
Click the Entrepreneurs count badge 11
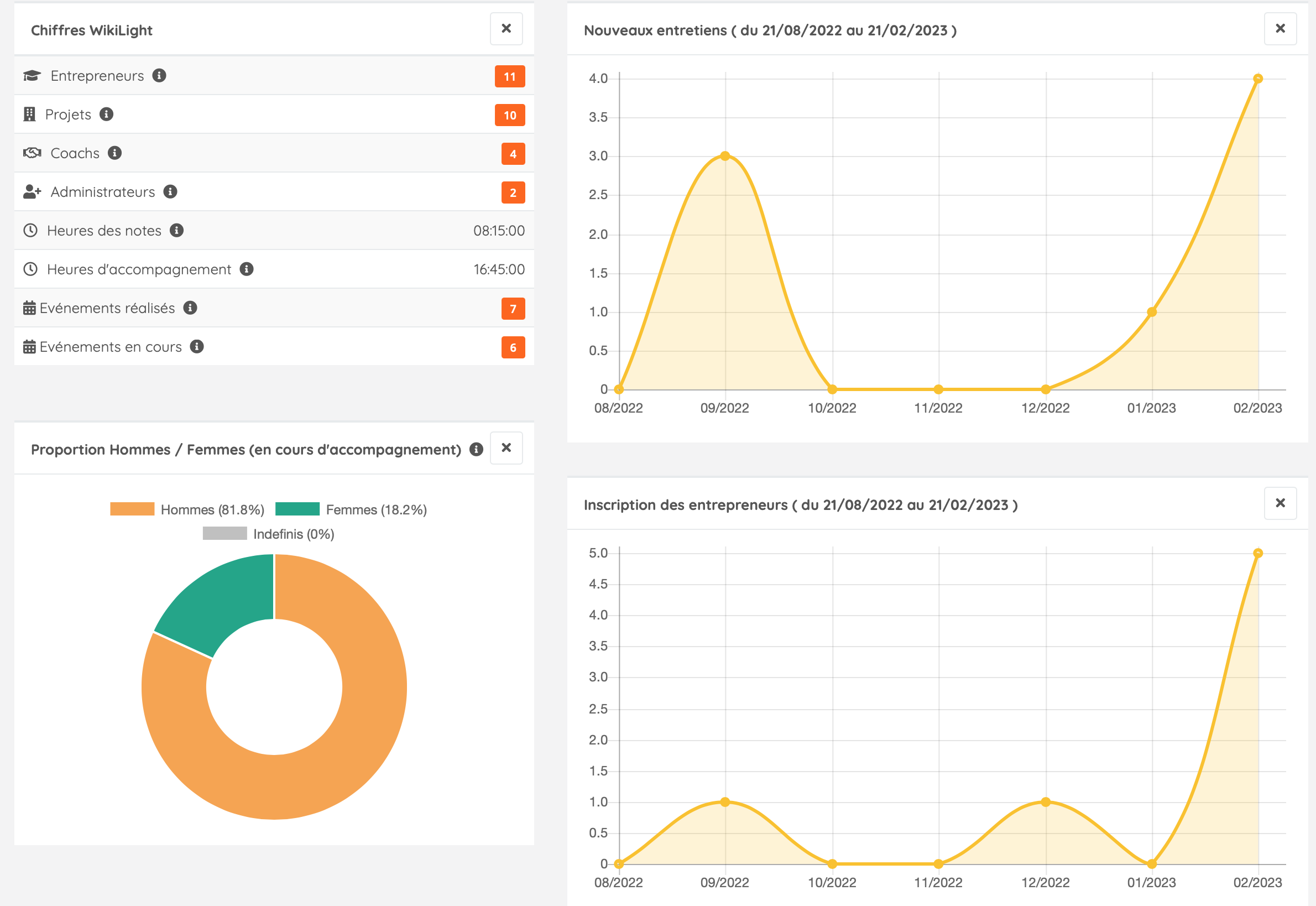click(x=510, y=77)
